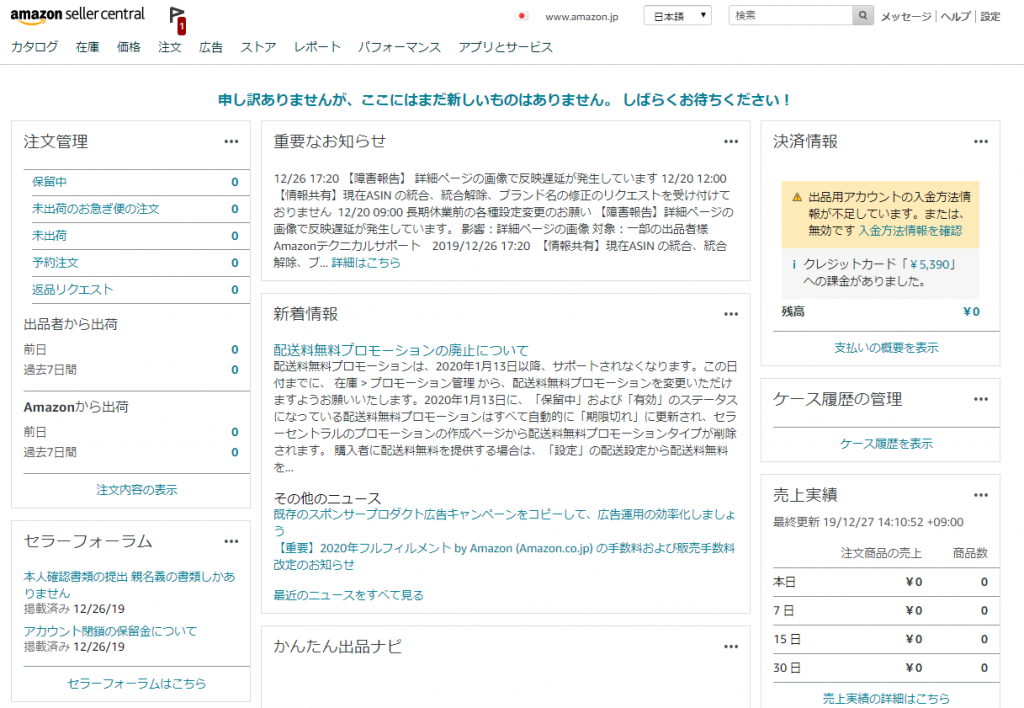Open the 未出荷 orders link
This screenshot has height=708, width=1024.
click(x=49, y=236)
